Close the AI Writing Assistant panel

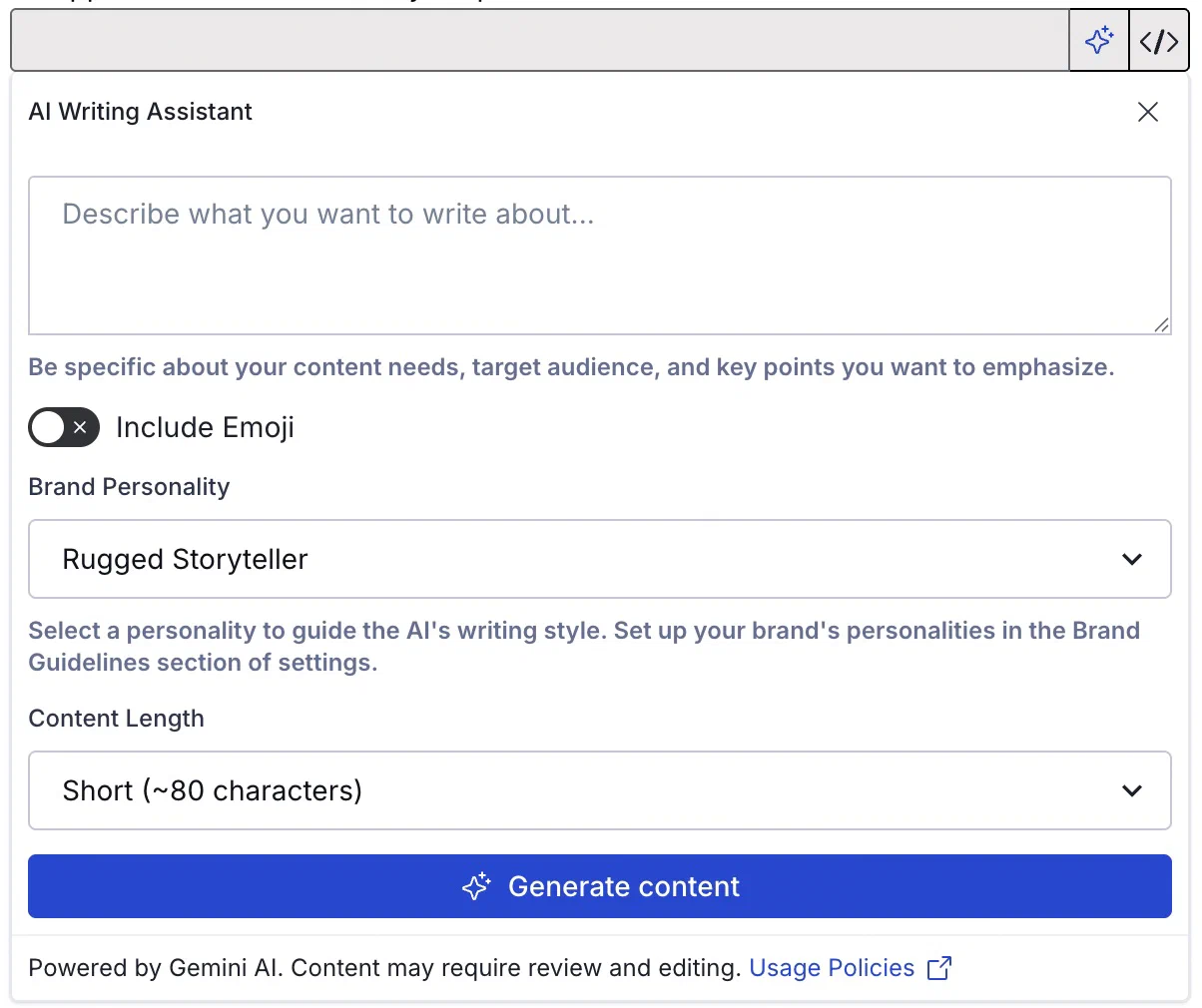[x=1147, y=112]
